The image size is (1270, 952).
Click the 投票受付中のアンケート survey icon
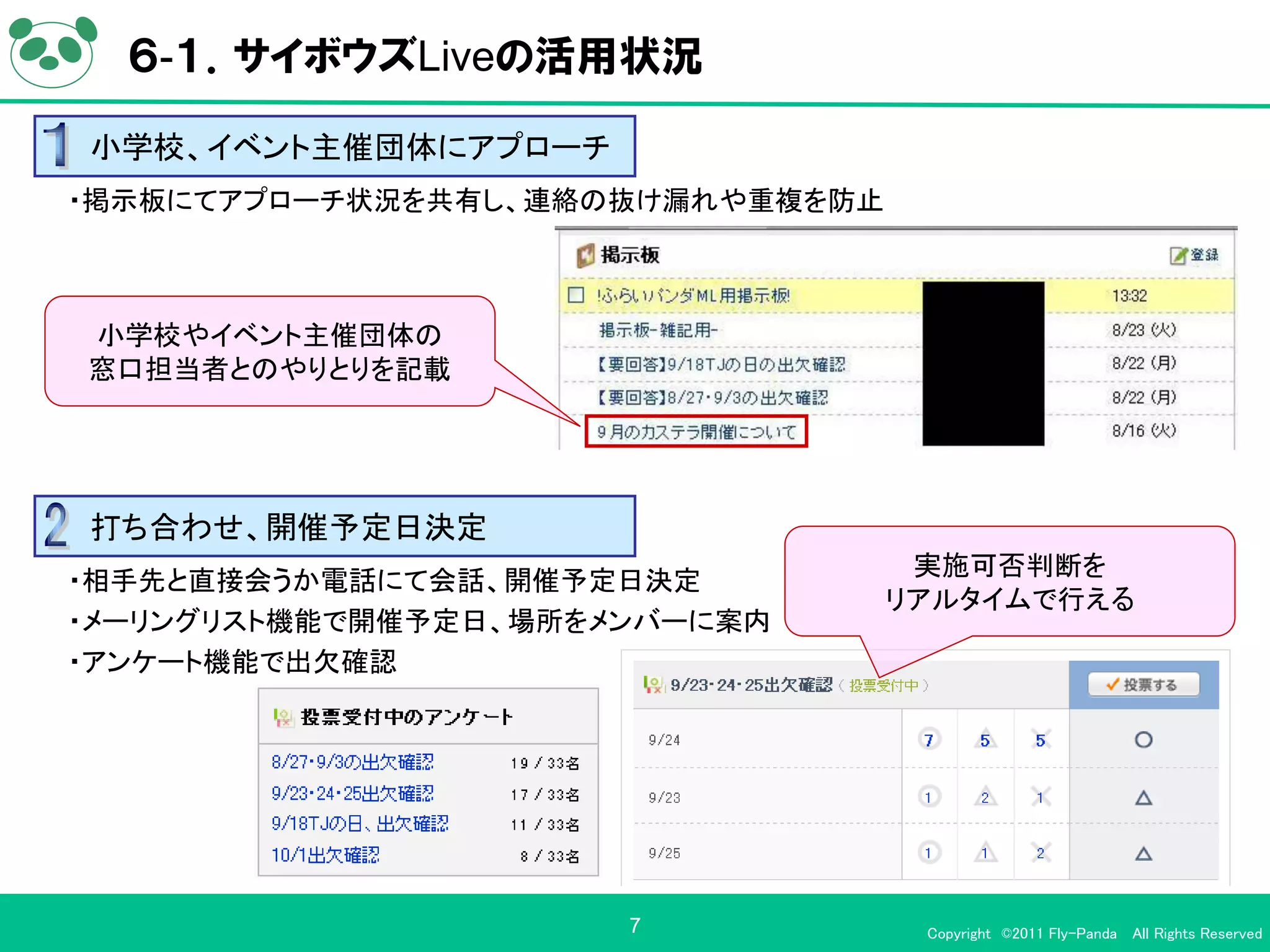(283, 718)
